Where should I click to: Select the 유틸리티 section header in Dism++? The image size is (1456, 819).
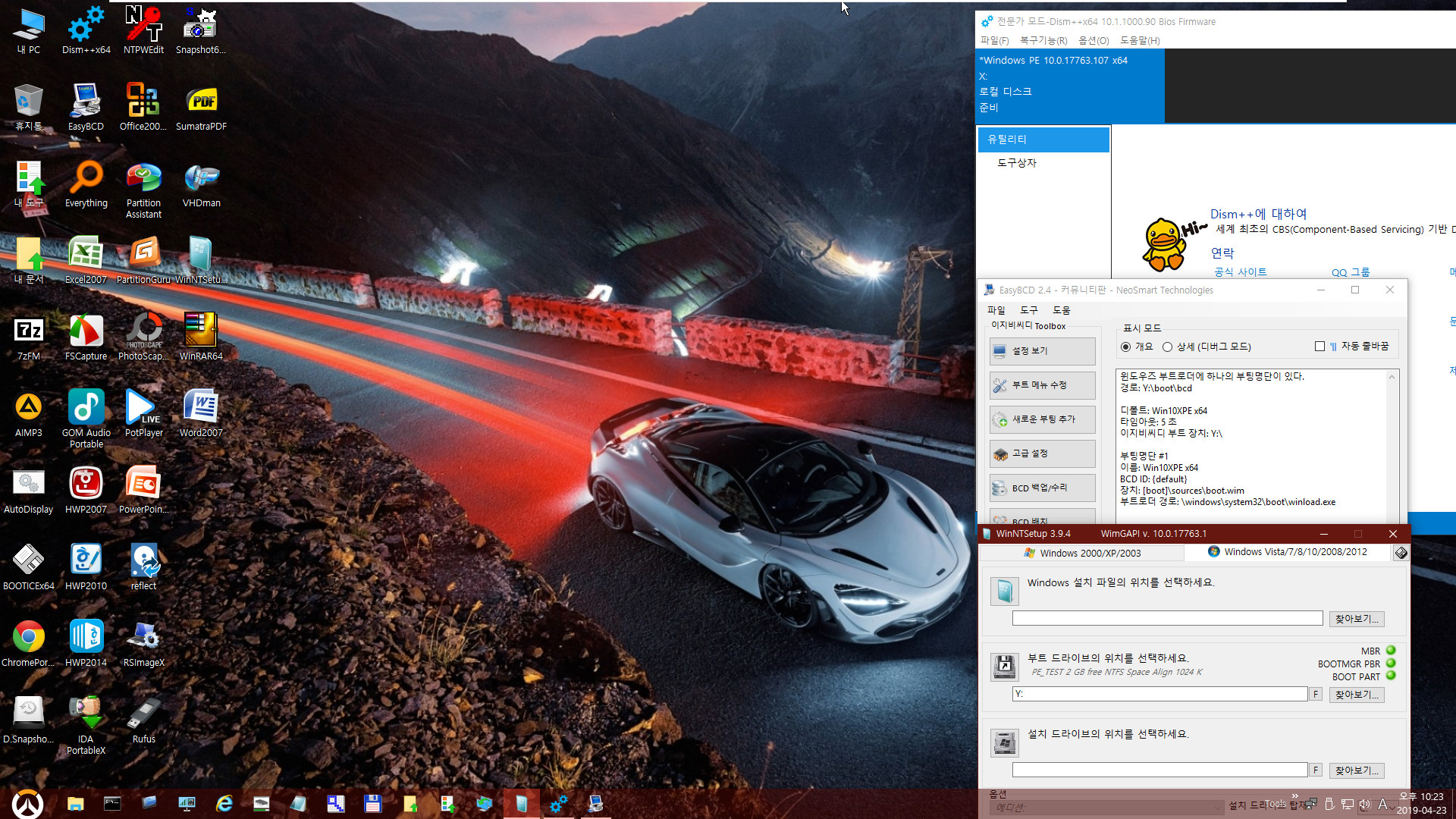coord(1044,140)
